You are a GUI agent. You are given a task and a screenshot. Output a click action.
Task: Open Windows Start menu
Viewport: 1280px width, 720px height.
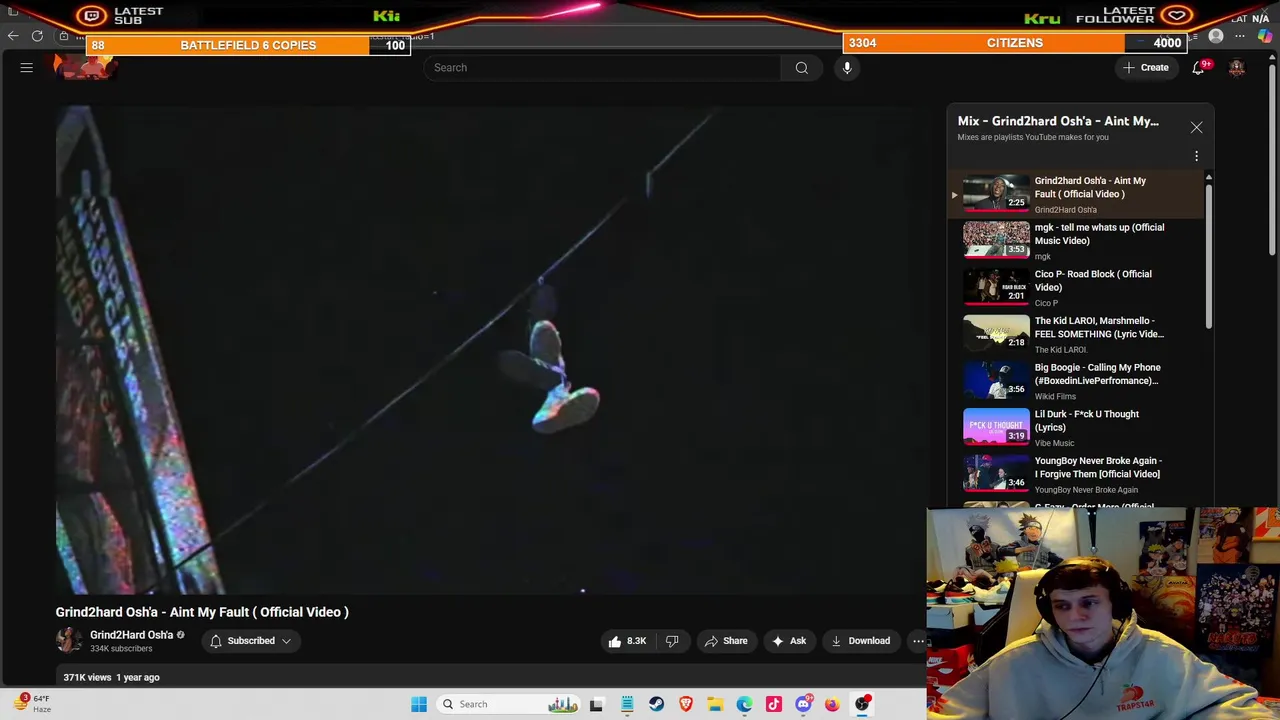pyautogui.click(x=419, y=704)
